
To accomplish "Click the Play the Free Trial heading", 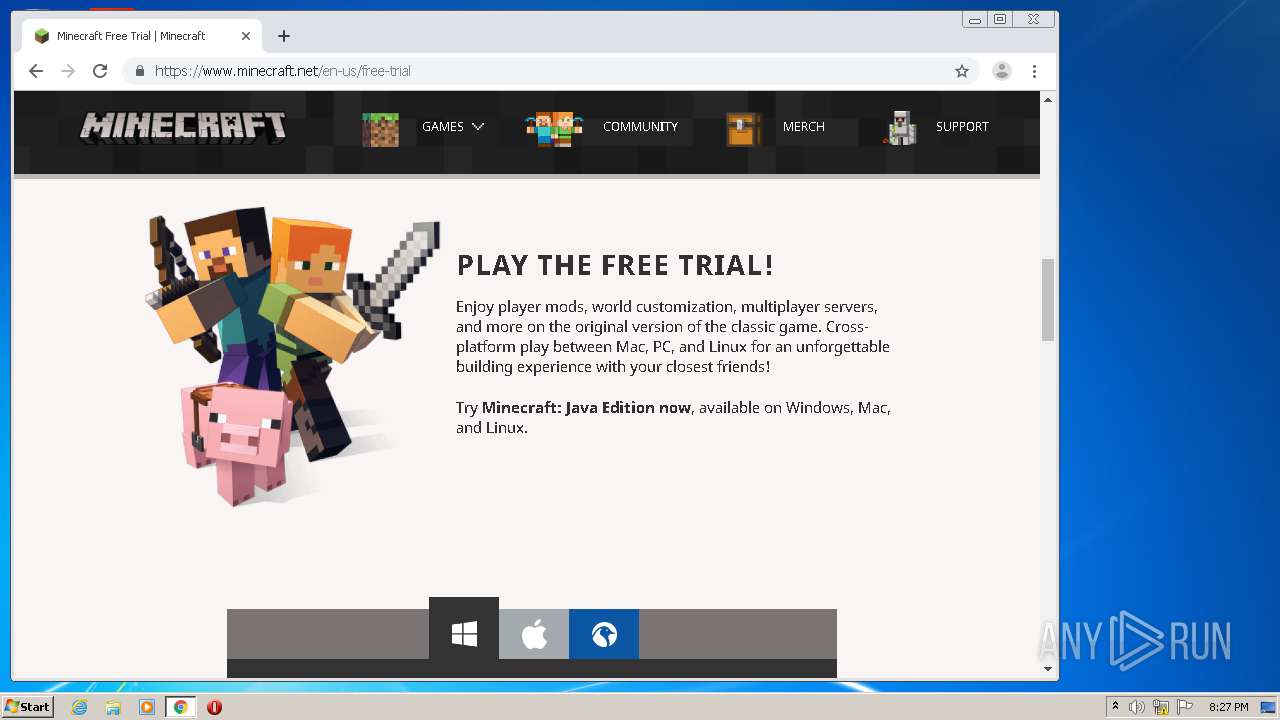I will 615,265.
